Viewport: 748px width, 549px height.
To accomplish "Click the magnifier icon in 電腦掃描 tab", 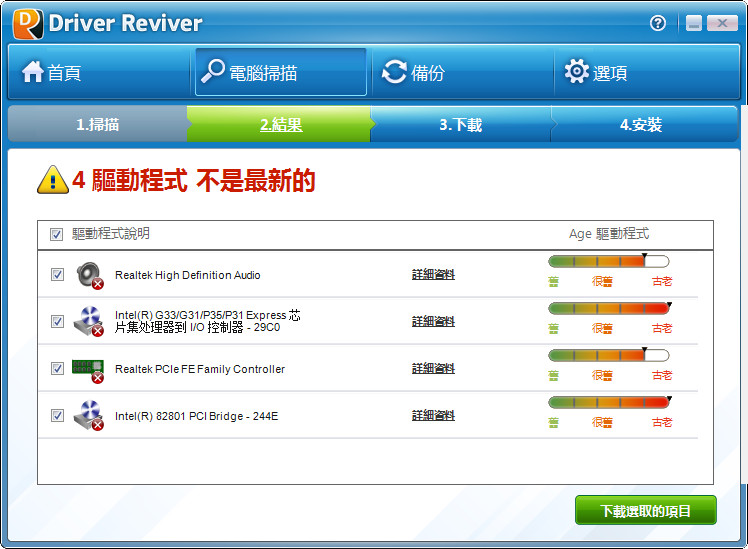I will (212, 71).
